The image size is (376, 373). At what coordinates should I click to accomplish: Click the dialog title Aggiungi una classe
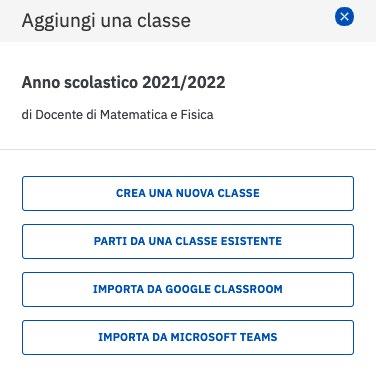point(106,21)
